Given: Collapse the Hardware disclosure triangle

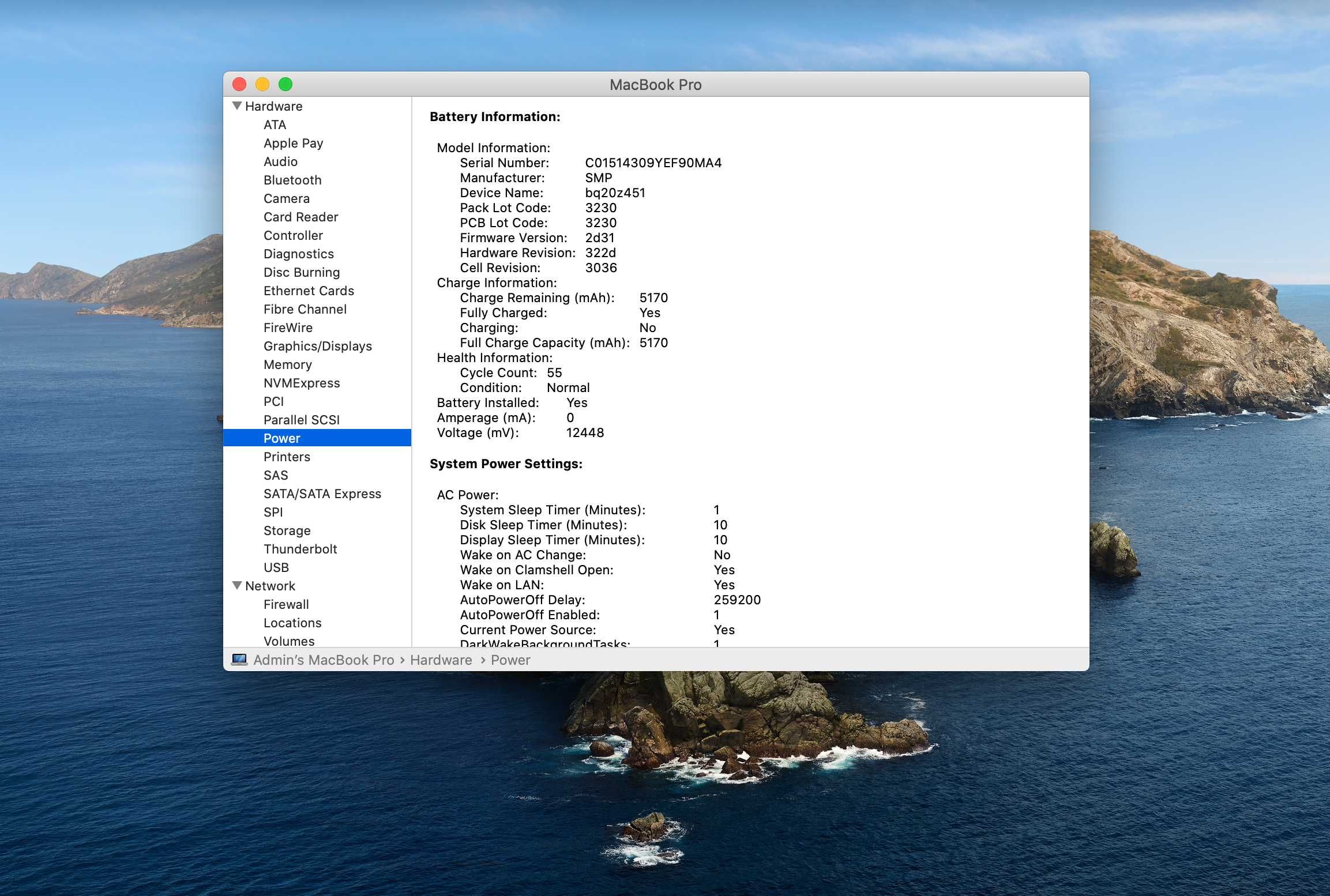Looking at the screenshot, I should coord(237,106).
